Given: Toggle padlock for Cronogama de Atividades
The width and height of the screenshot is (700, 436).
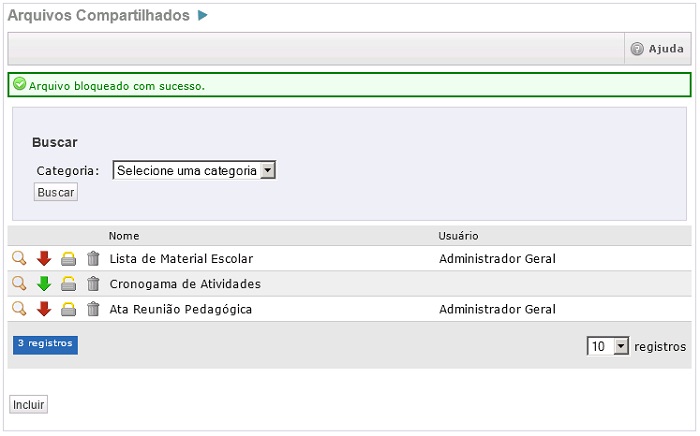Looking at the screenshot, I should pos(68,284).
